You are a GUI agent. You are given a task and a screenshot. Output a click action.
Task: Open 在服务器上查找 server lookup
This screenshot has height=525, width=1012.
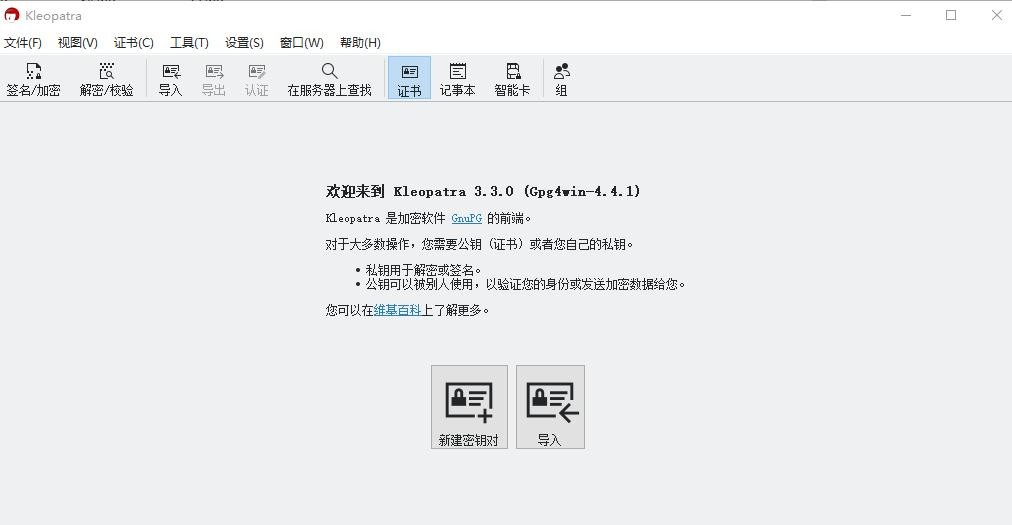(x=329, y=79)
